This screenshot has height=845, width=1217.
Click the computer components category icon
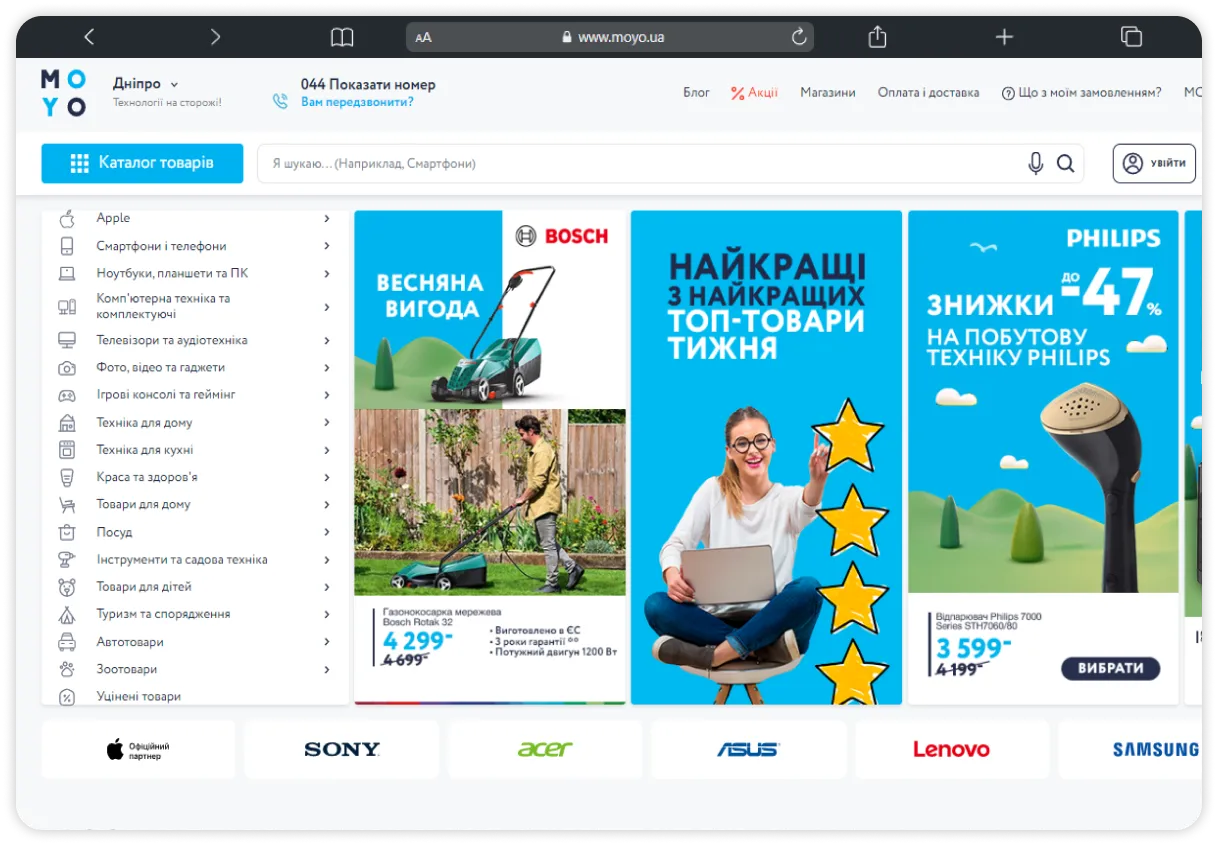tap(67, 307)
